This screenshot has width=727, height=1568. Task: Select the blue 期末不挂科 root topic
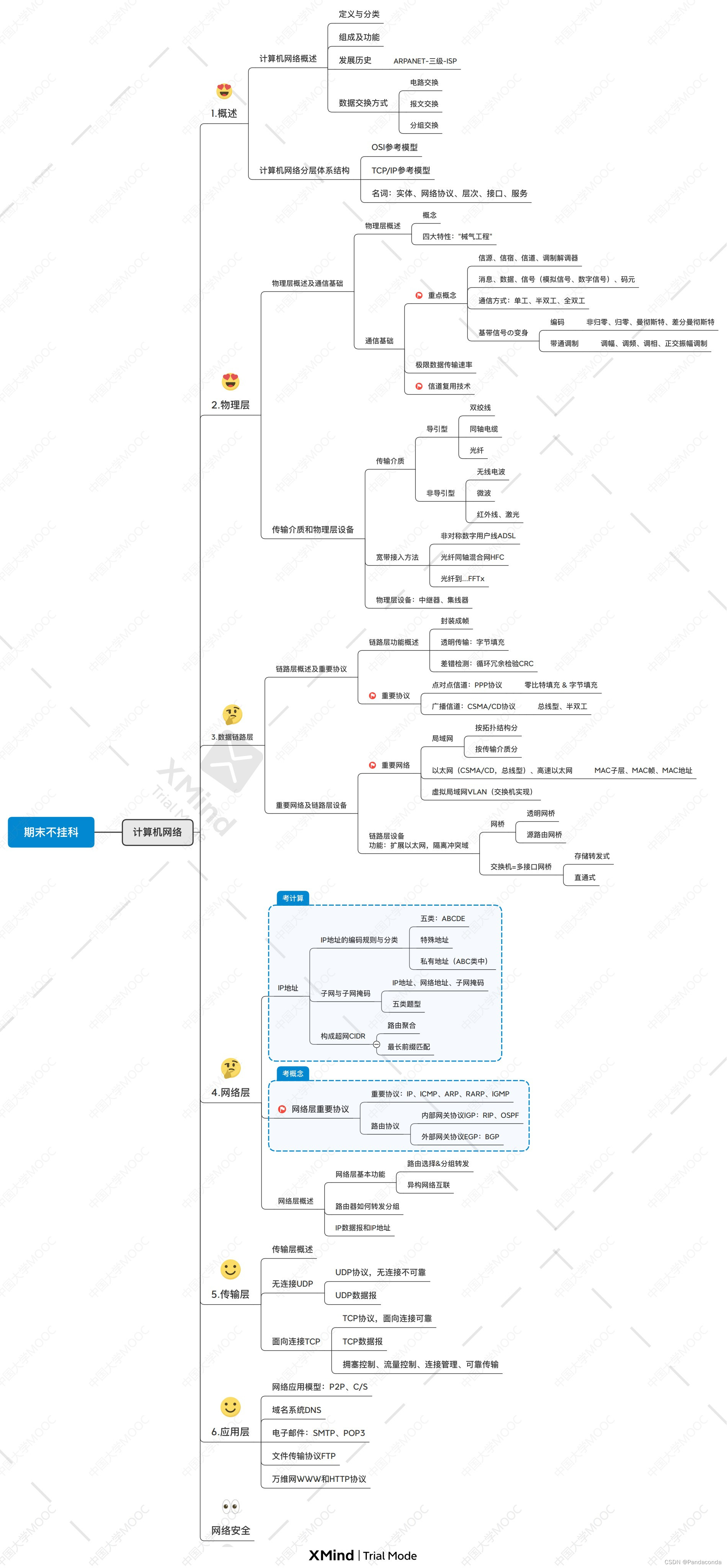pos(51,832)
